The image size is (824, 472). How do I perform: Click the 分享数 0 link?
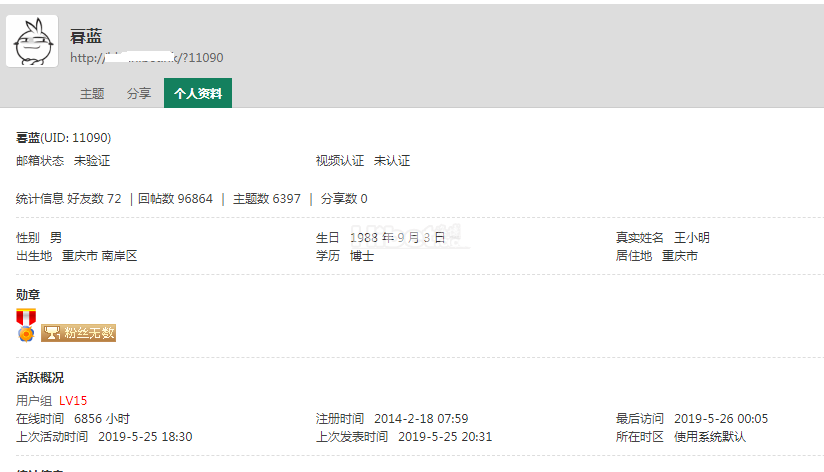(x=343, y=199)
